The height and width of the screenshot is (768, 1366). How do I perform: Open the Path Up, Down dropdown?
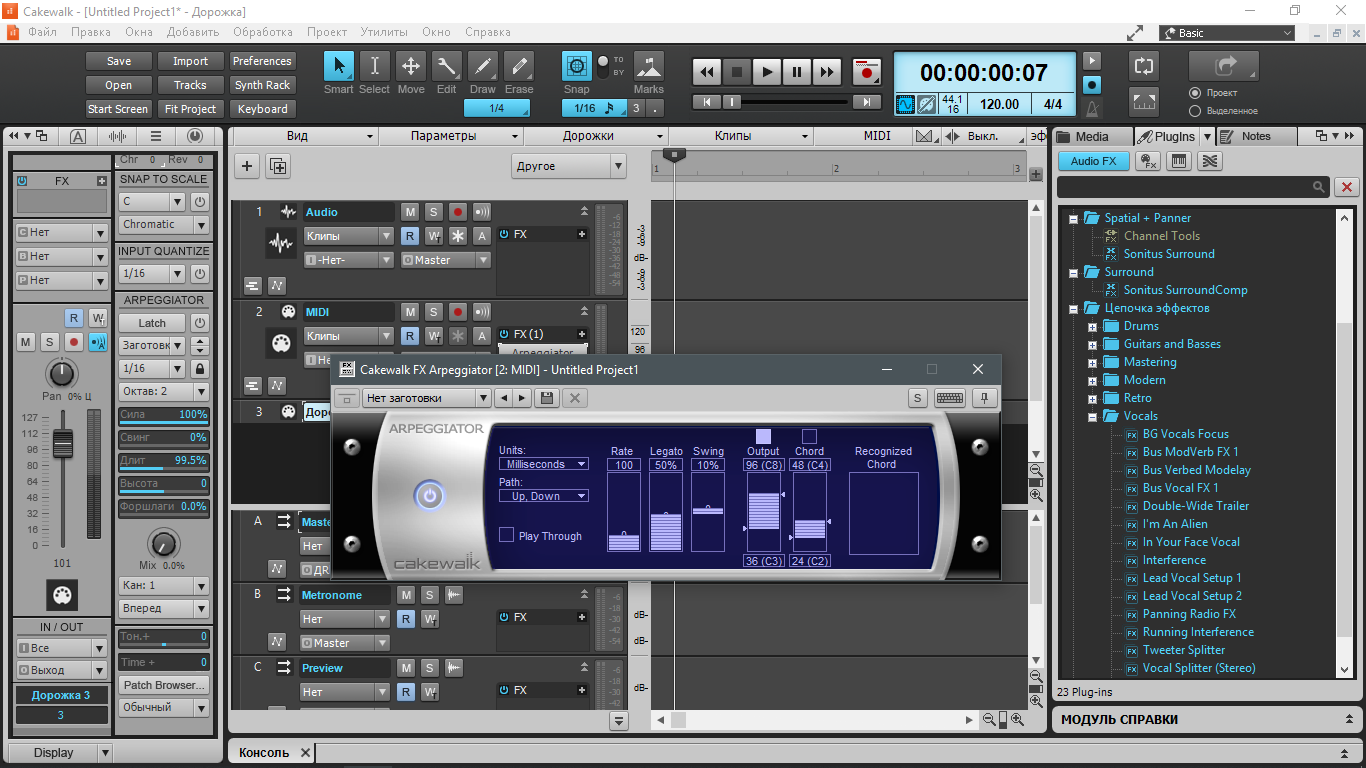click(544, 496)
